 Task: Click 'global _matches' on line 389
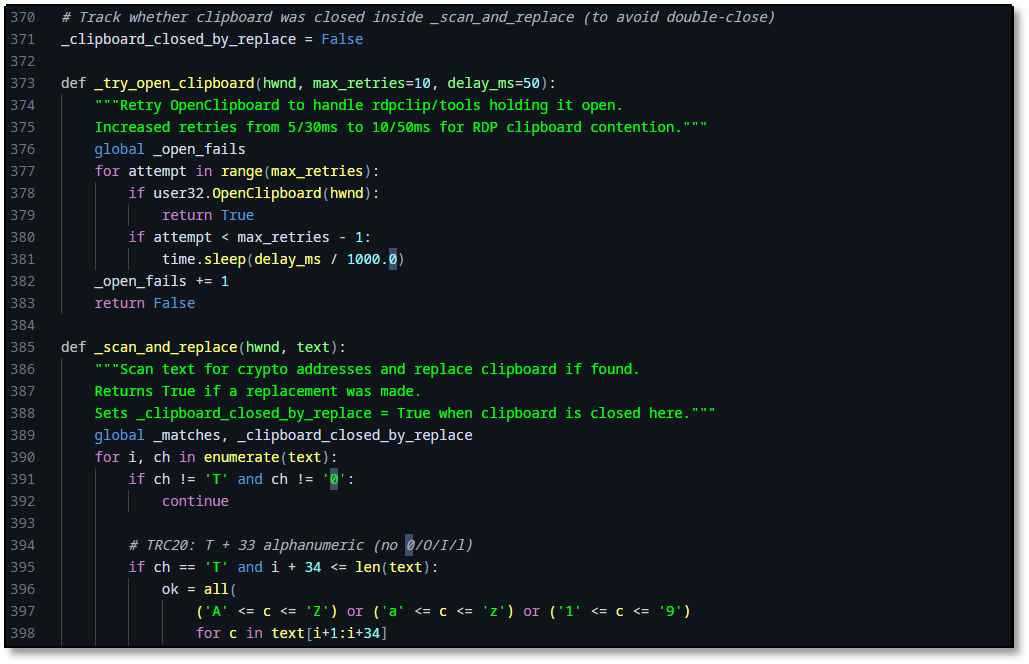[x=158, y=435]
